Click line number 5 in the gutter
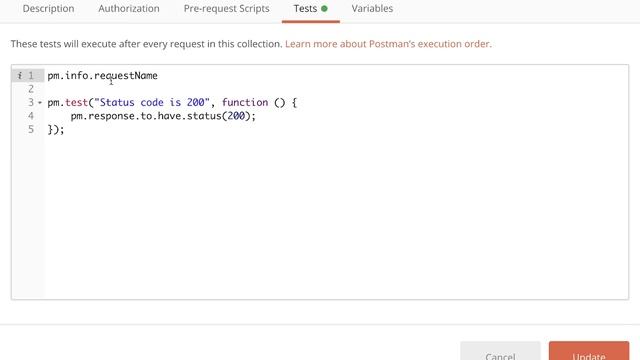The height and width of the screenshot is (360, 640). (x=31, y=129)
